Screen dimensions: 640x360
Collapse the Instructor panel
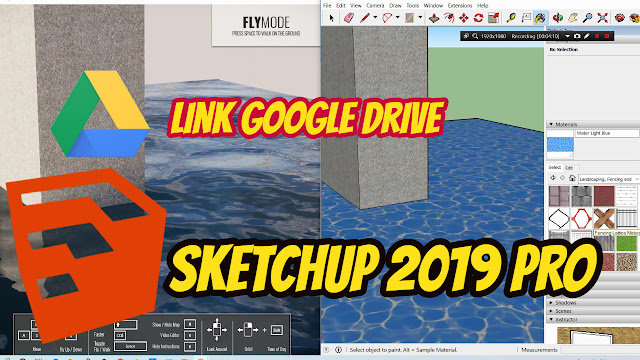[x=551, y=319]
